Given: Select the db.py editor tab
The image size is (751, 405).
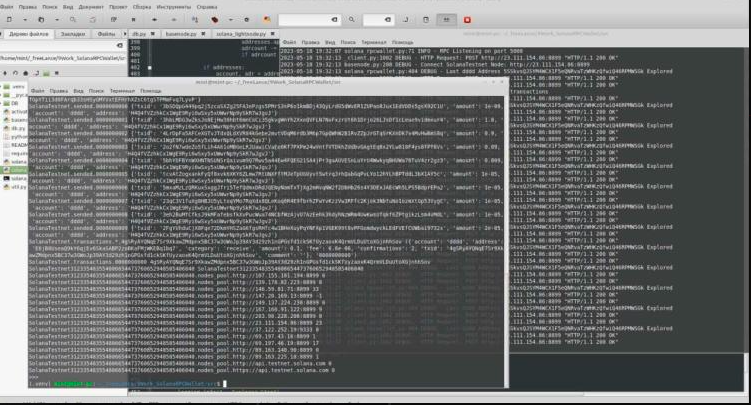Looking at the screenshot, I should pos(139,34).
